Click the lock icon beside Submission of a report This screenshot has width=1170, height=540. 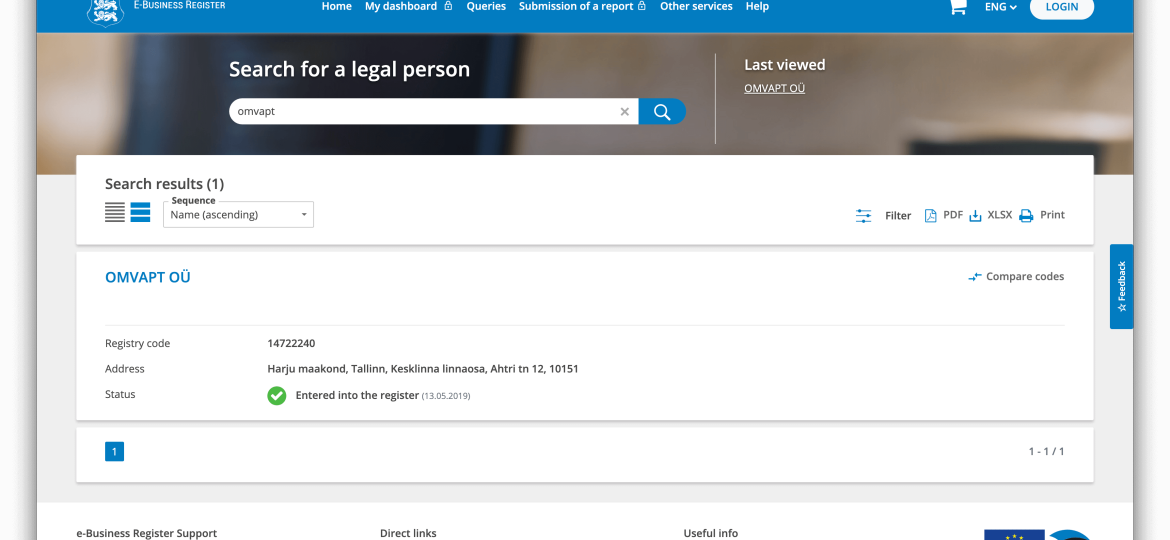(642, 6)
